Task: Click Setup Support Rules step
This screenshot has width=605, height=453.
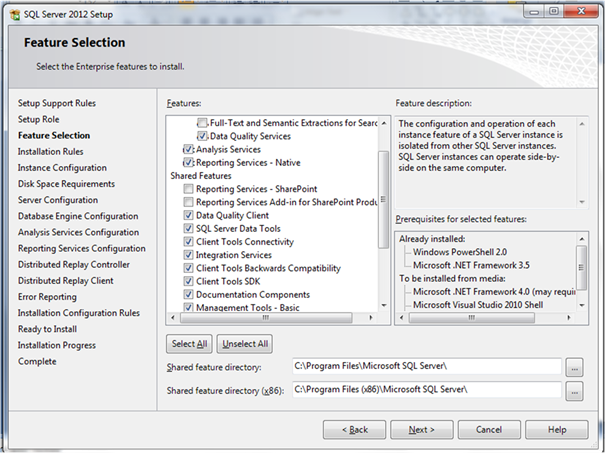Action: pyautogui.click(x=57, y=103)
